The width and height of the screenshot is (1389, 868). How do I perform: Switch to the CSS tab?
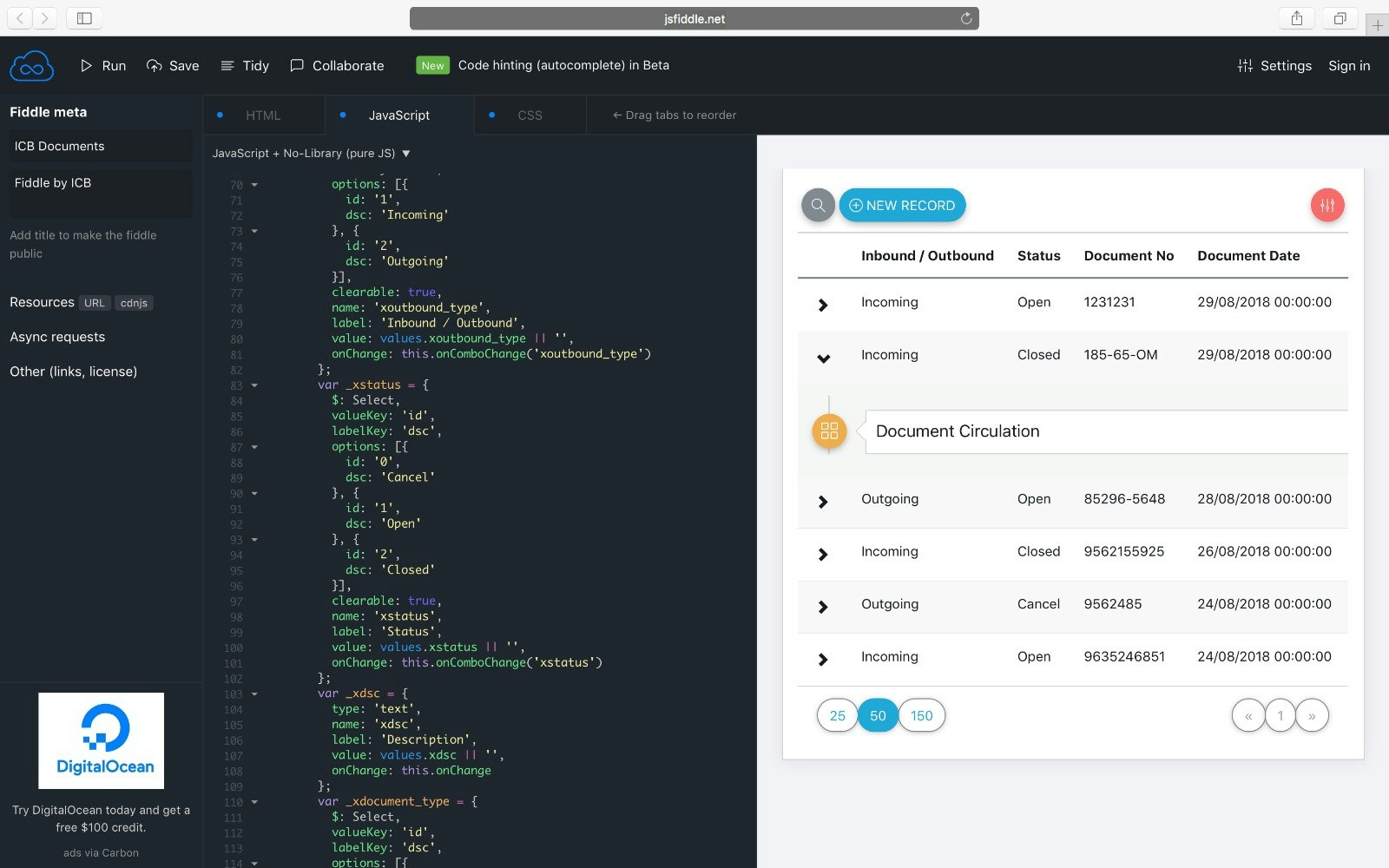tap(530, 115)
